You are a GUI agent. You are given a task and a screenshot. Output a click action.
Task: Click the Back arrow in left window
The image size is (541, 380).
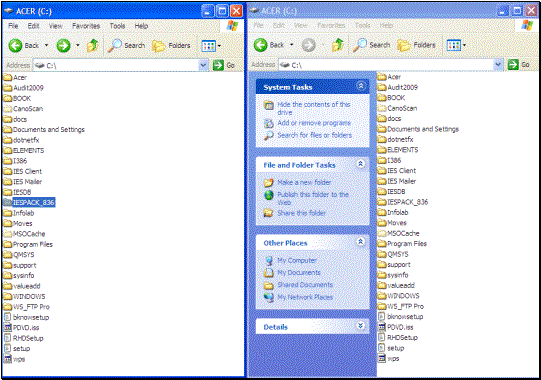point(15,46)
